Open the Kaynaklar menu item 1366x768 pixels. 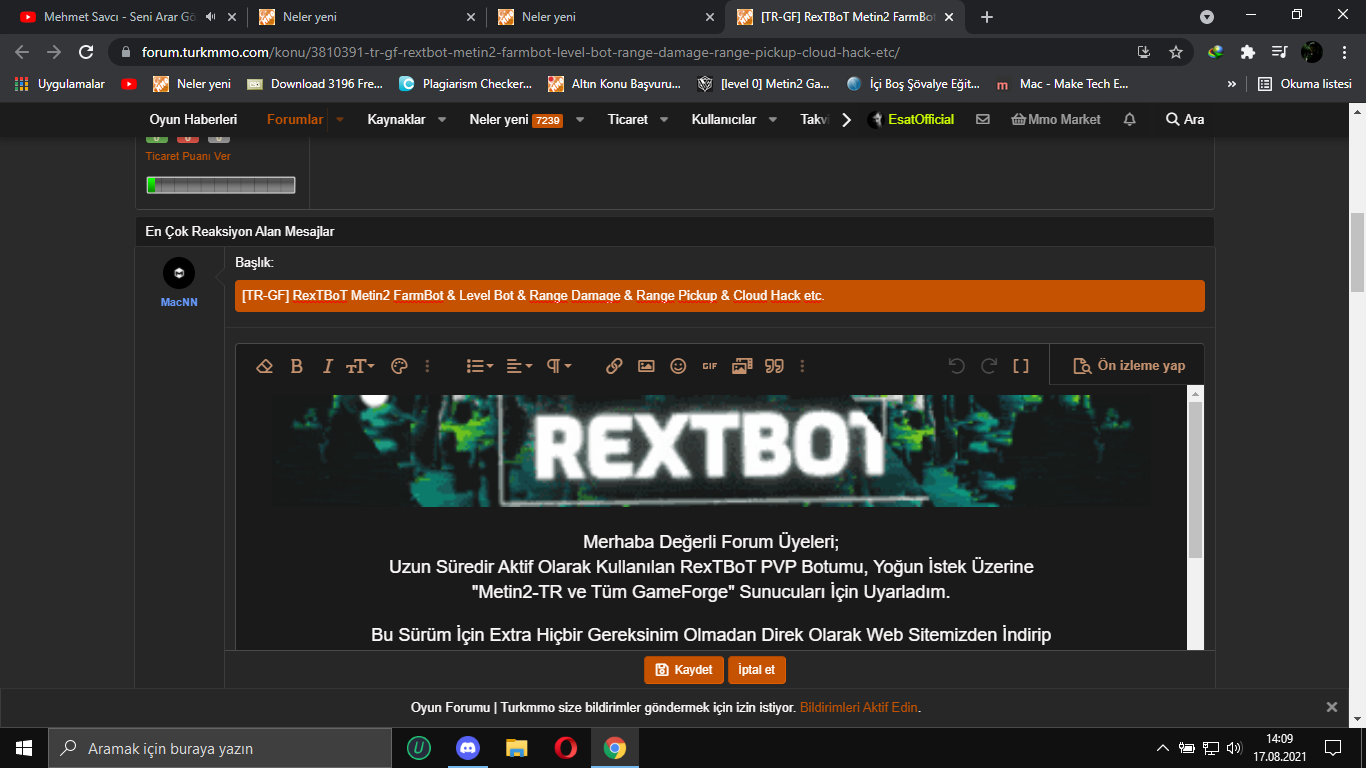[x=396, y=119]
